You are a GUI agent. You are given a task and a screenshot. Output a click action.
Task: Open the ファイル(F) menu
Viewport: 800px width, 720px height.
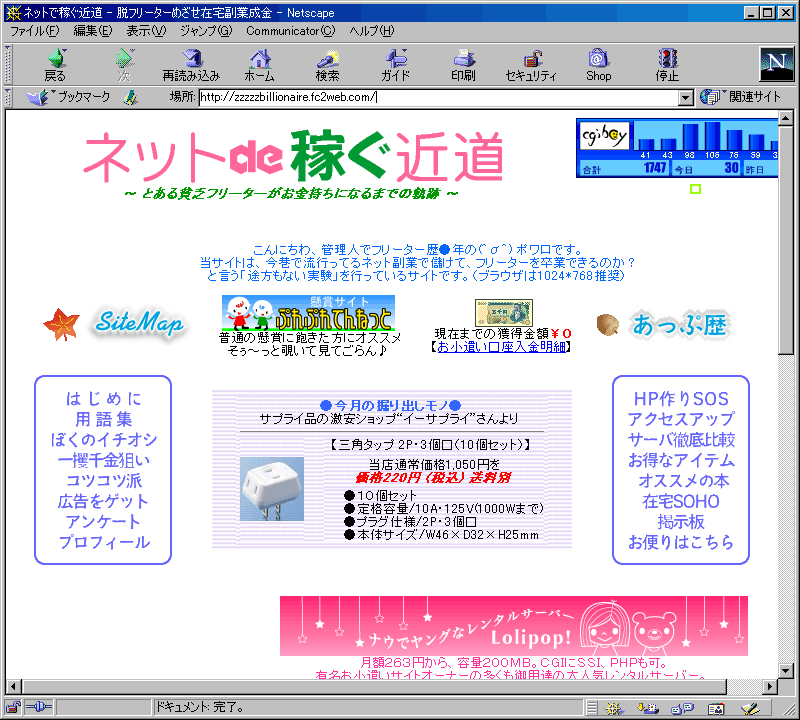point(35,31)
